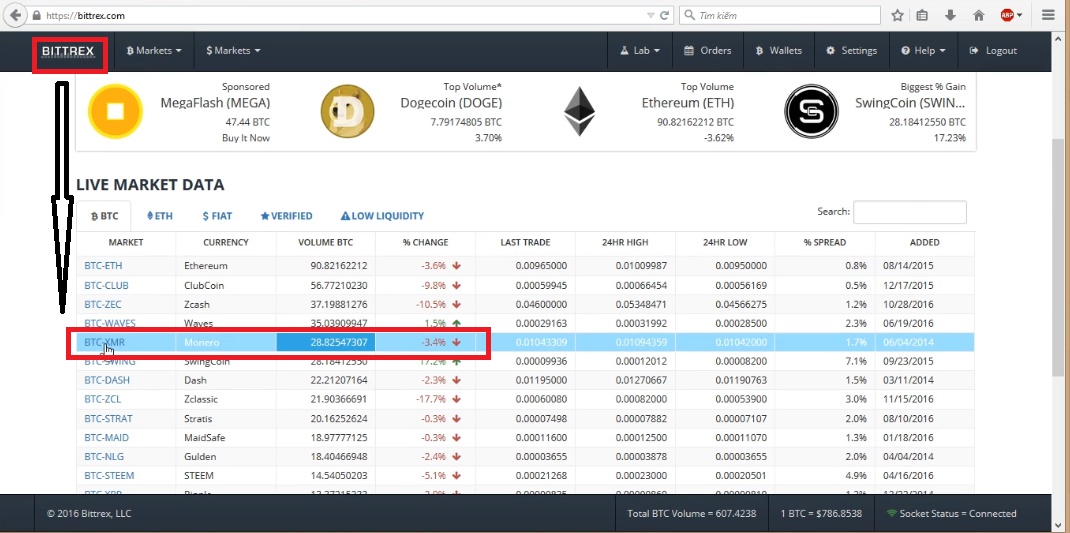
Task: Bookmark the page with star icon
Action: coord(897,15)
